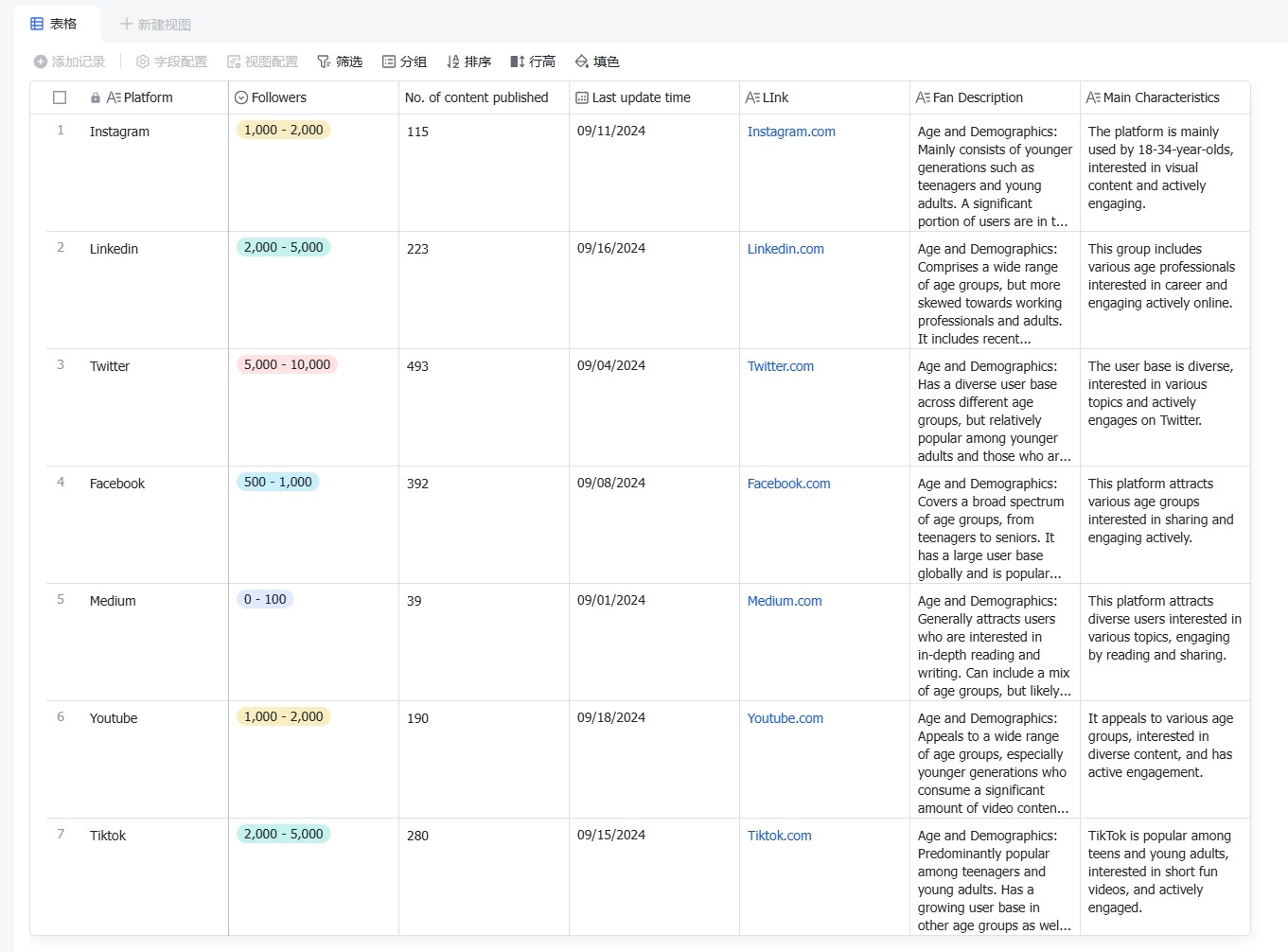This screenshot has height=952, width=1288.
Task: Open the Tiktok.com link
Action: (x=780, y=836)
